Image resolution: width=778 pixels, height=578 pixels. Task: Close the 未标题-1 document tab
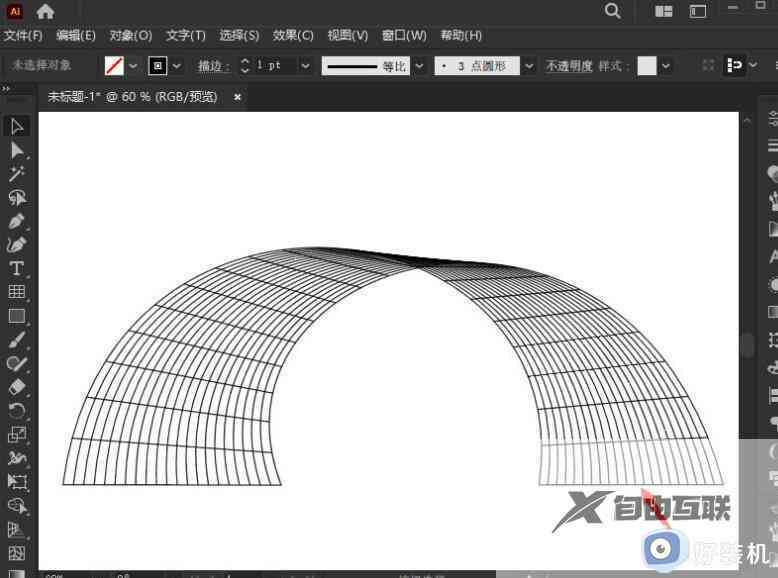click(x=238, y=97)
